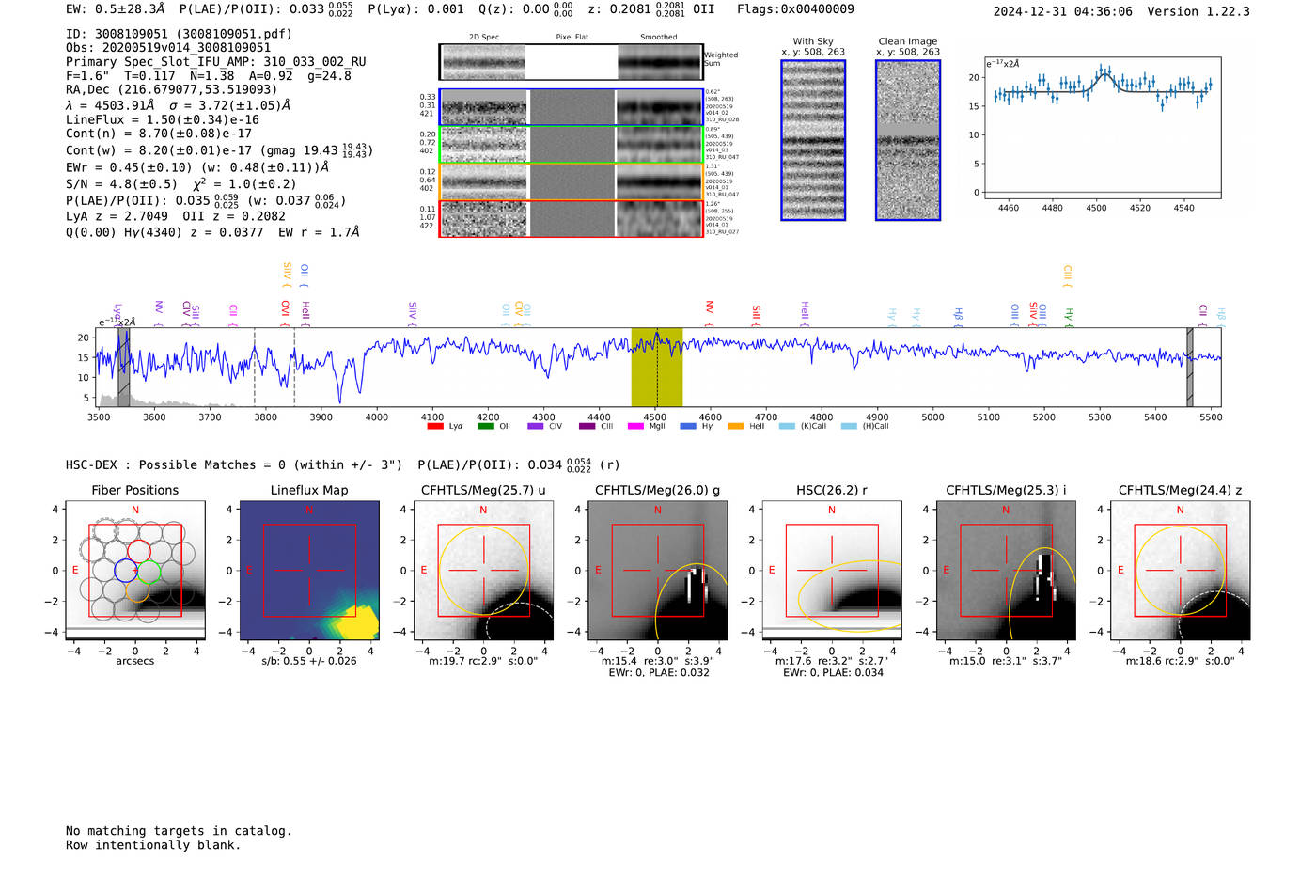Click the 2024-12-31 04:36:06 timestamp
Viewport: 1316px width, 896px height.
point(1063,12)
